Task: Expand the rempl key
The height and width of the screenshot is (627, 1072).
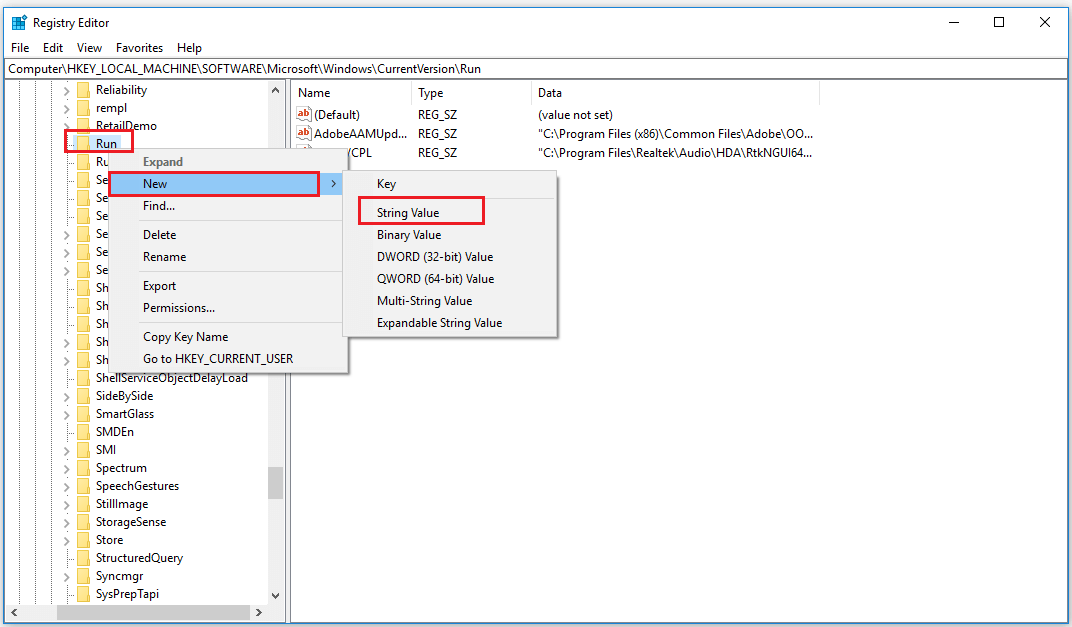Action: (x=66, y=108)
